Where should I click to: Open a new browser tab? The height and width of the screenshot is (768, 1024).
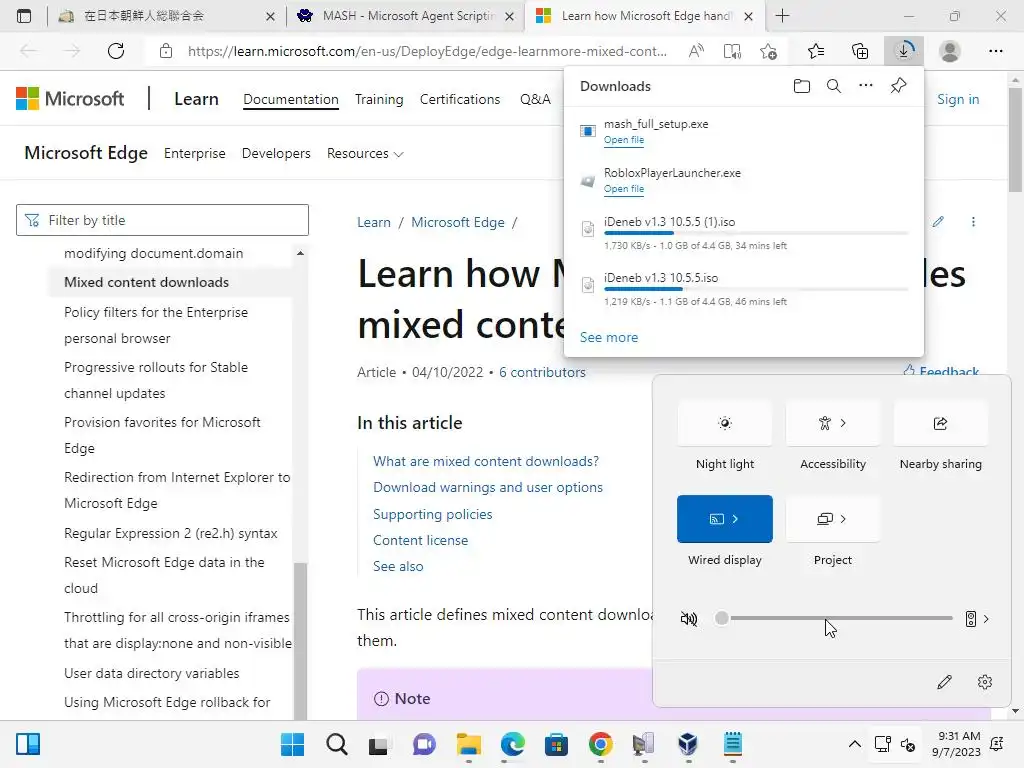[782, 16]
